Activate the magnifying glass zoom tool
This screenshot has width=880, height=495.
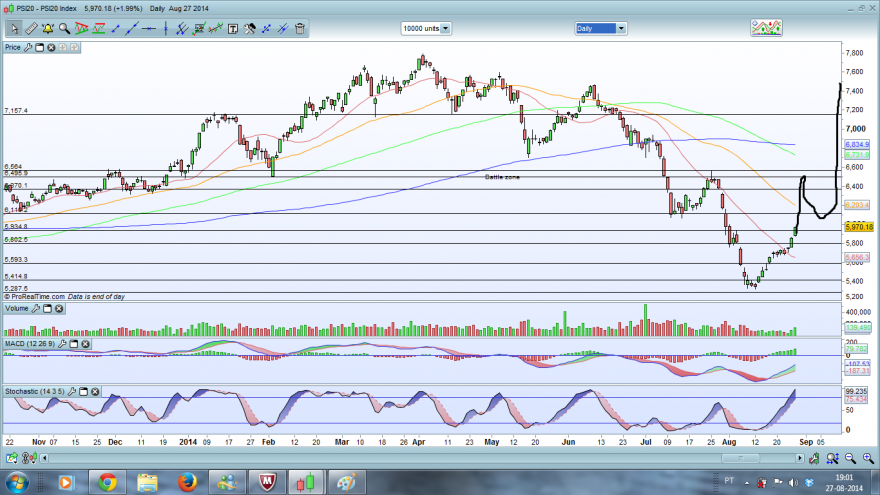tap(65, 29)
